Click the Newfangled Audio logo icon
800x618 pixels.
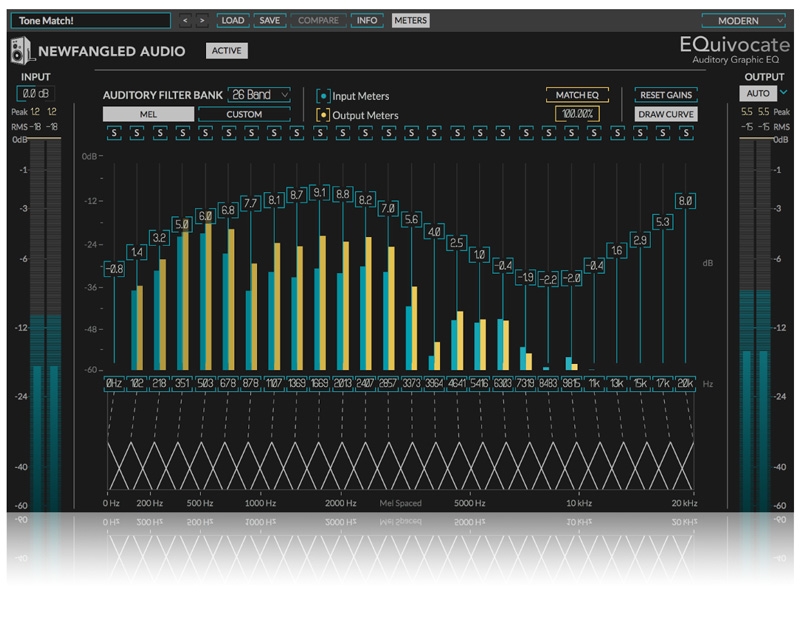(x=22, y=52)
